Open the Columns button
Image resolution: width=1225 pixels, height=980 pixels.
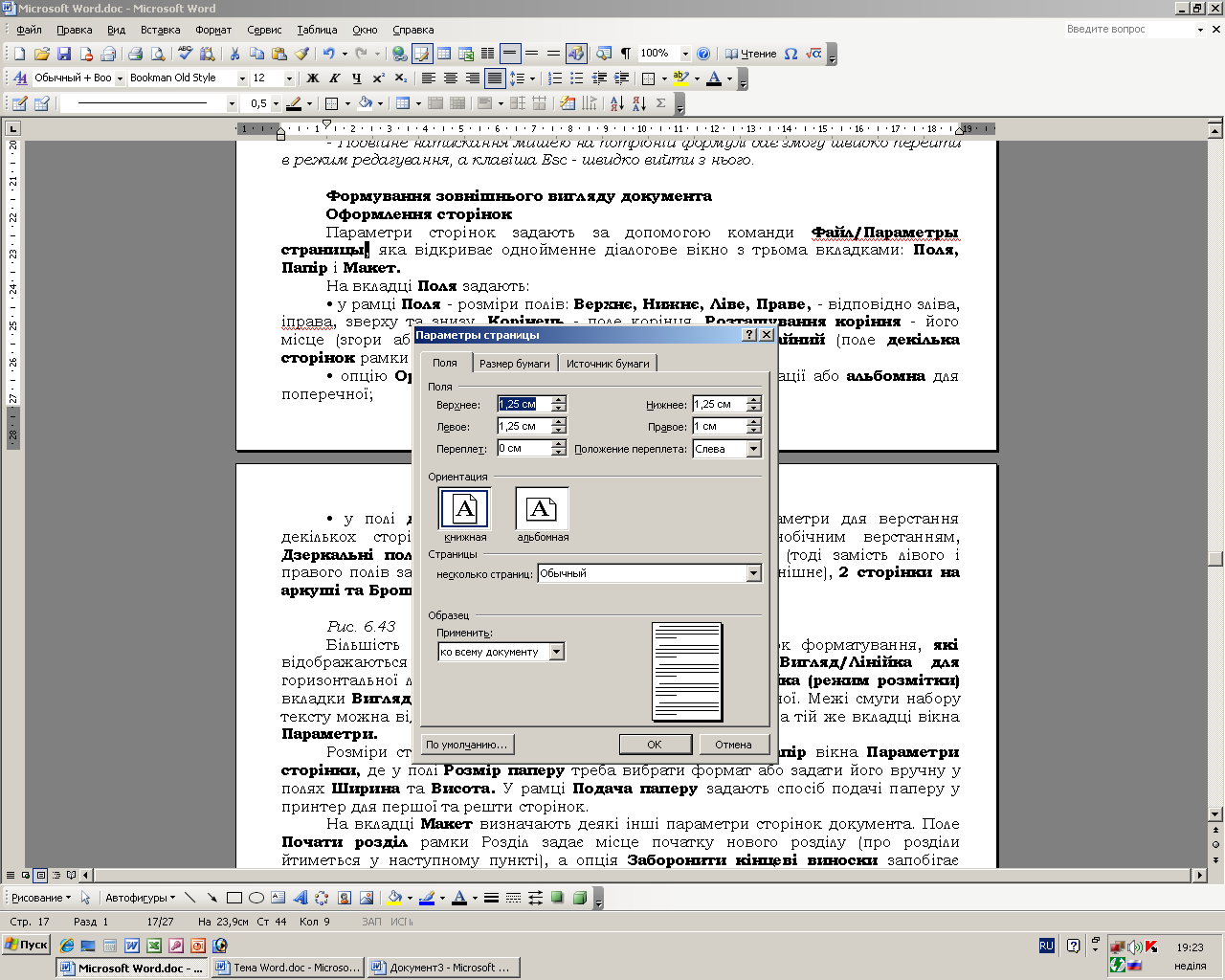[488, 54]
